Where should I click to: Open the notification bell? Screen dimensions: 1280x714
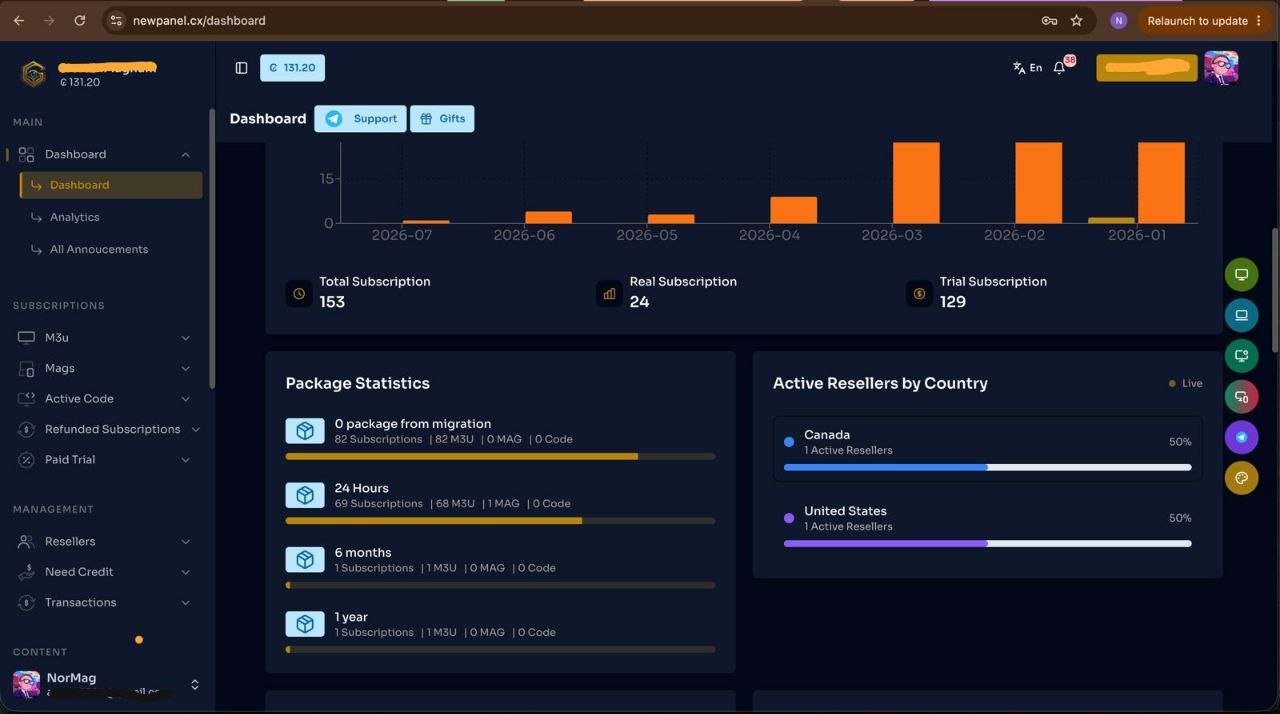point(1060,68)
